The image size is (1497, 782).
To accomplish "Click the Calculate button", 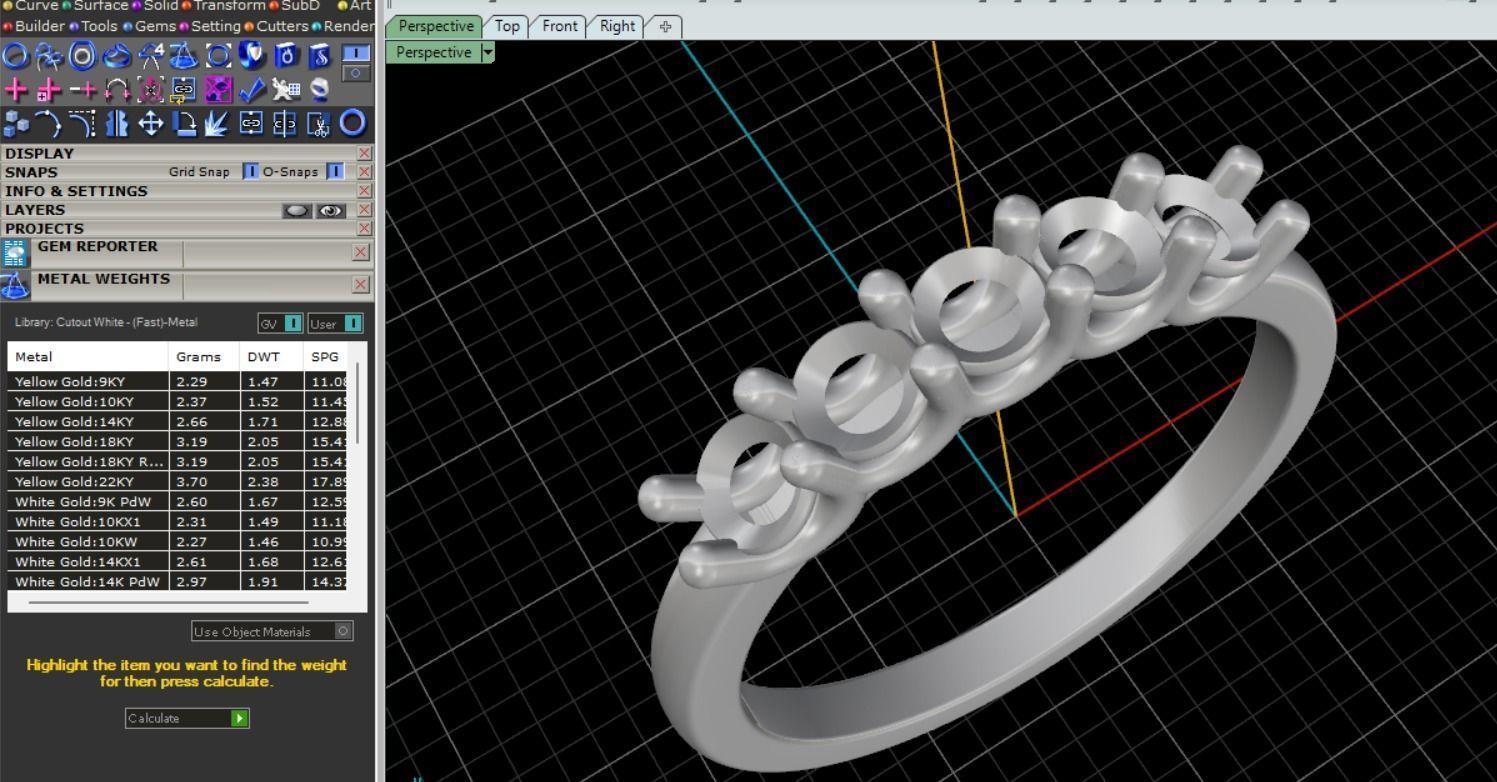I will tap(187, 718).
